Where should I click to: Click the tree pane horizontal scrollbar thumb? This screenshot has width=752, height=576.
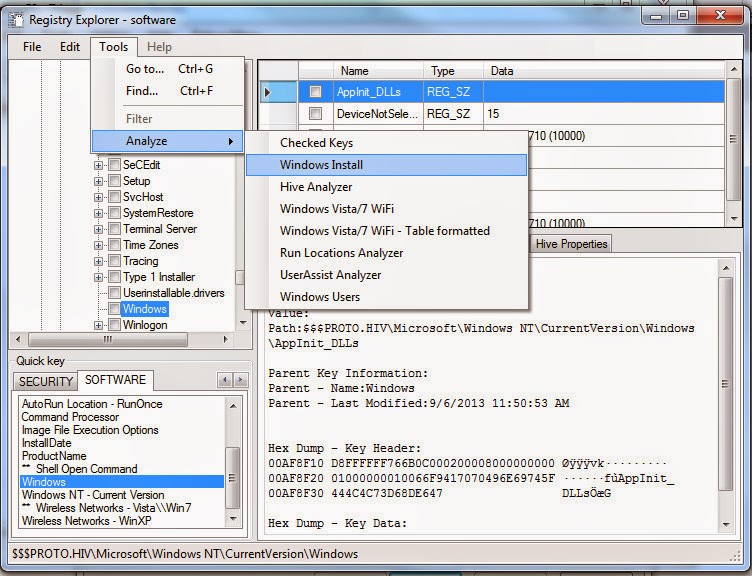[108, 340]
